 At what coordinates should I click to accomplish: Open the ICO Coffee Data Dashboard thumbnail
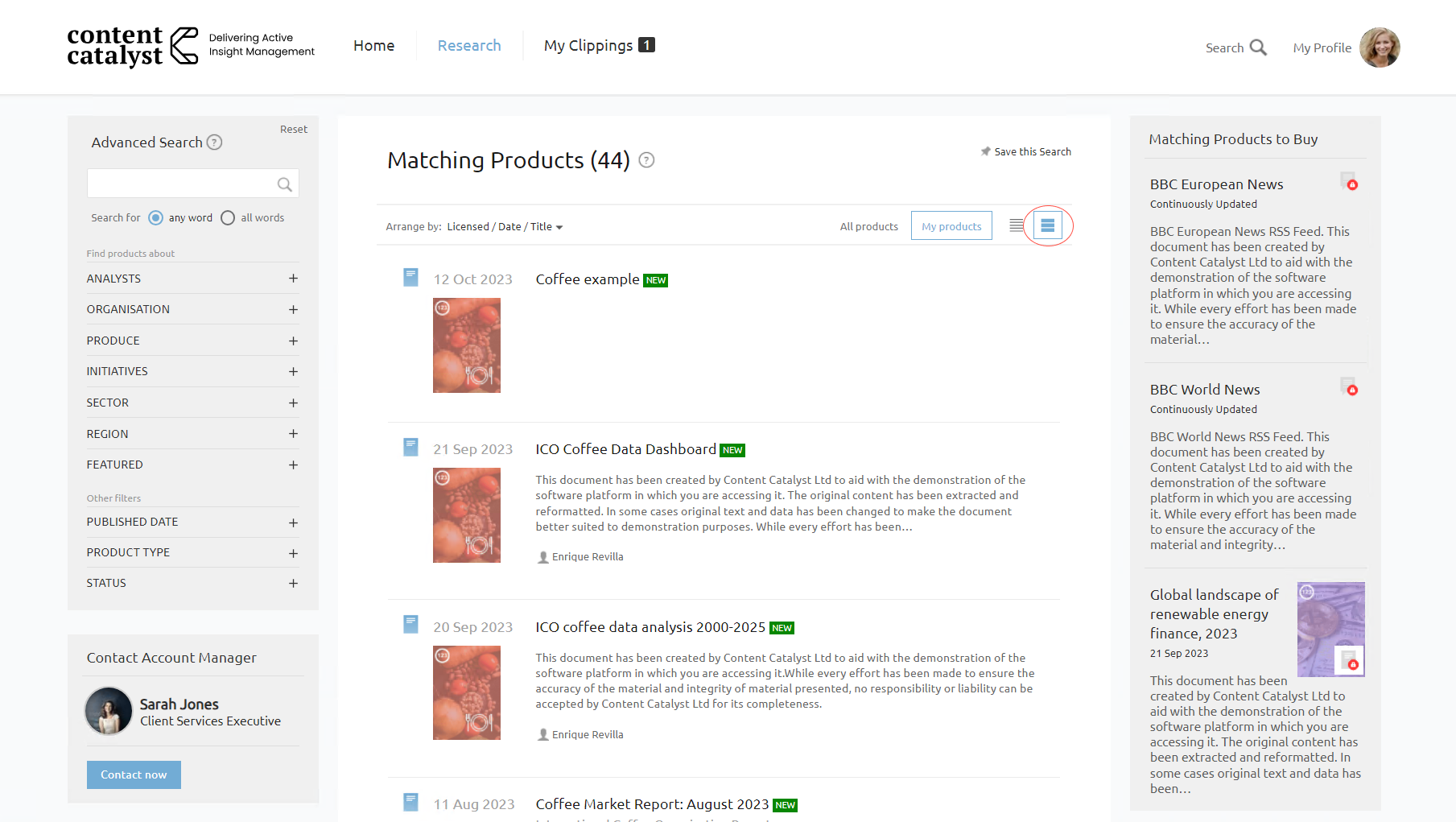[467, 515]
